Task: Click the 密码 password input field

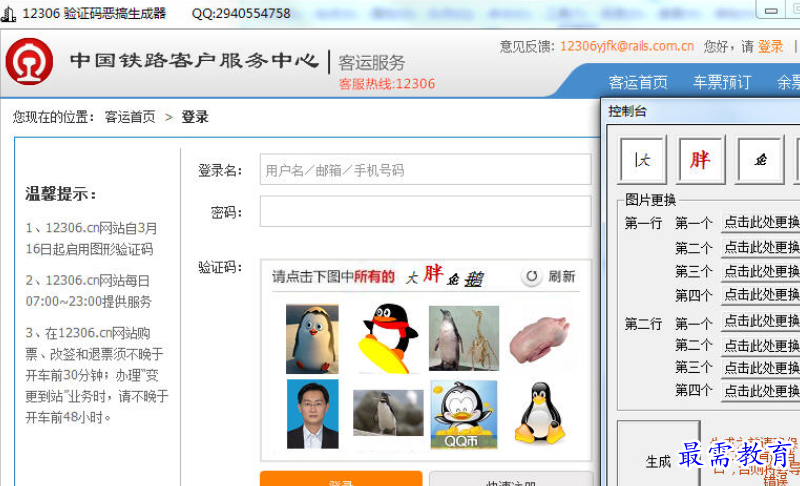Action: point(426,212)
